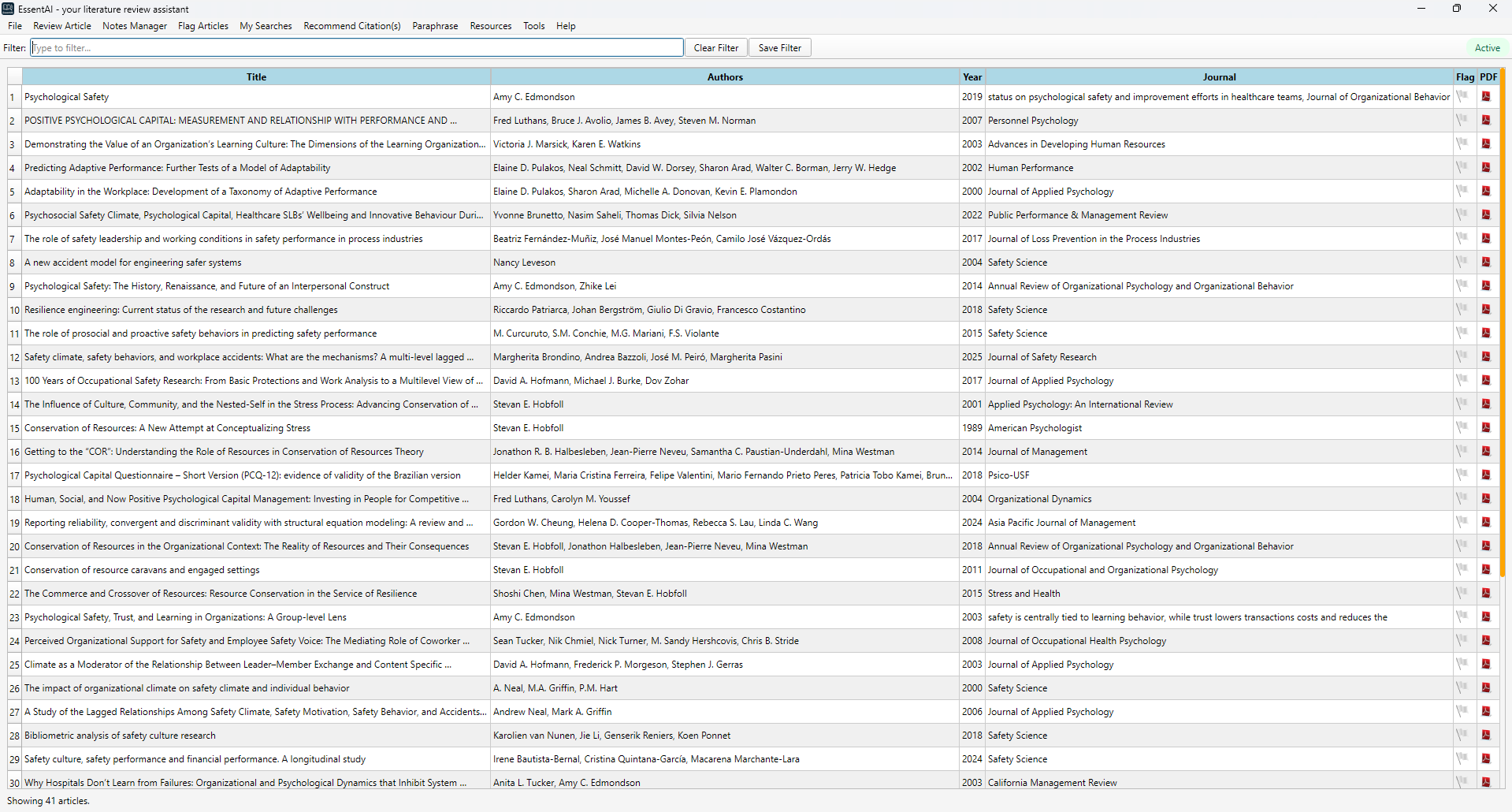This screenshot has height=812, width=1512.
Task: Click the Save Filter button
Action: [x=779, y=48]
